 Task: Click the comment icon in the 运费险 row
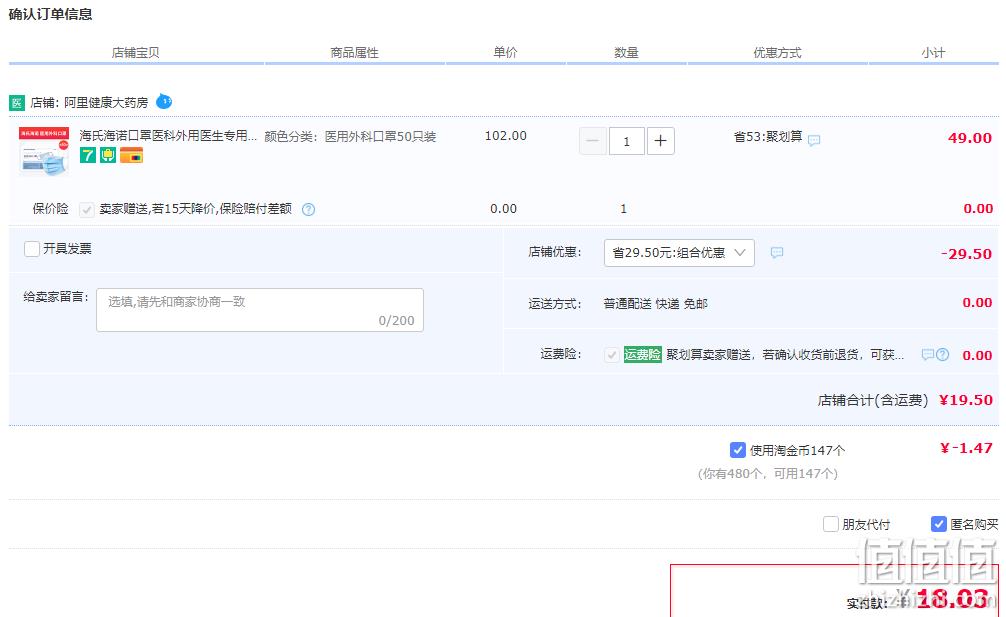pos(928,355)
